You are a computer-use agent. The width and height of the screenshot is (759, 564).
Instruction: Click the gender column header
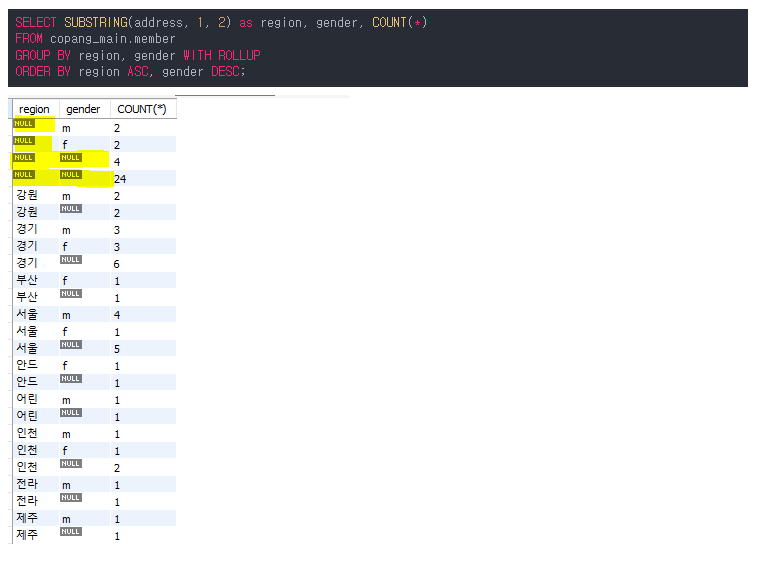(x=83, y=109)
